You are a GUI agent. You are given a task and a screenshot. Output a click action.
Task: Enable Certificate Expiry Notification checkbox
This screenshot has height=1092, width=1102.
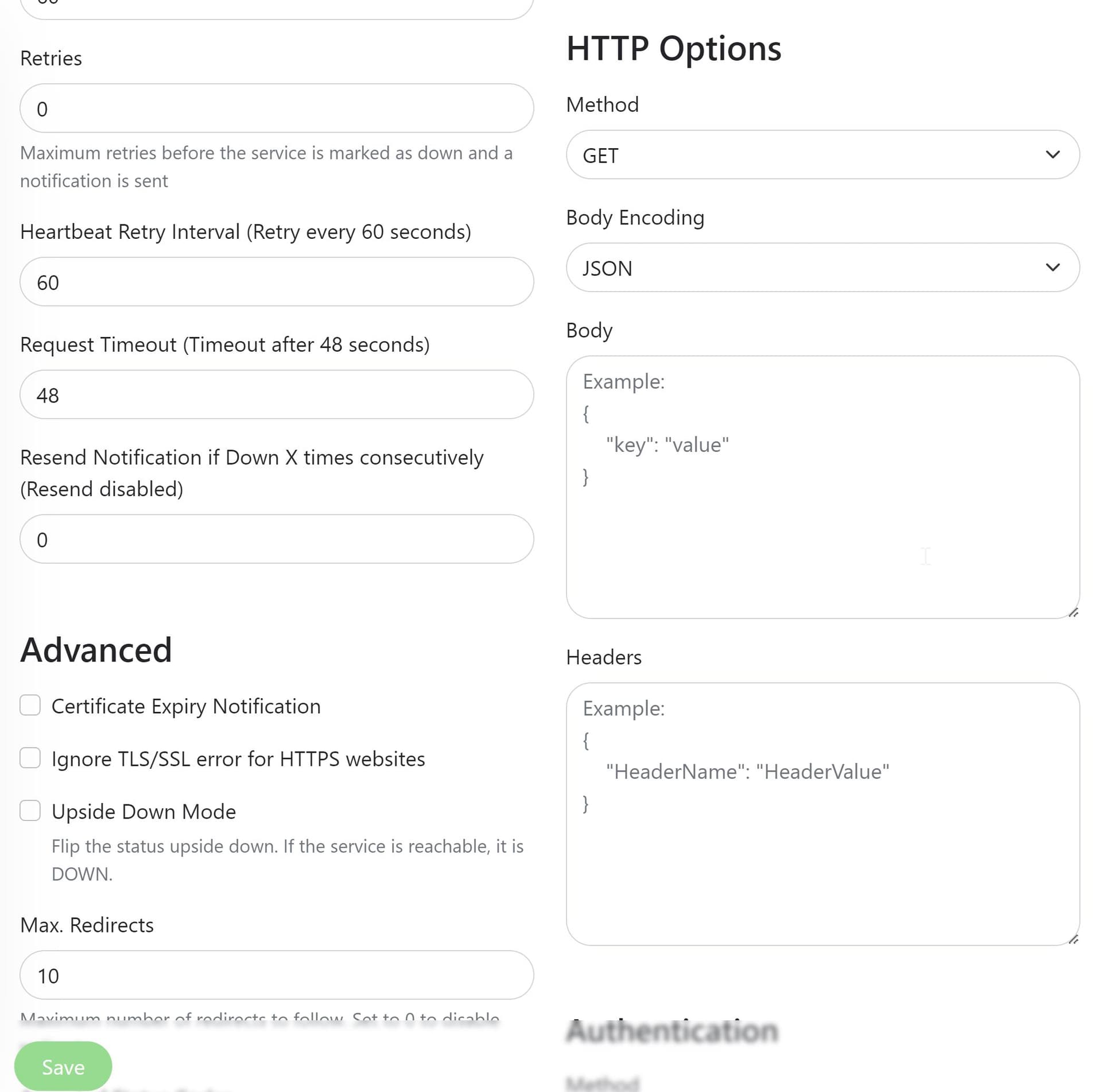pyautogui.click(x=30, y=705)
